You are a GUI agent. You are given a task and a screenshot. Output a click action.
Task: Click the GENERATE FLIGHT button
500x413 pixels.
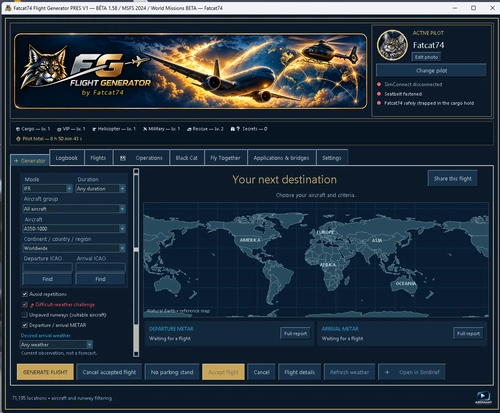tap(45, 372)
